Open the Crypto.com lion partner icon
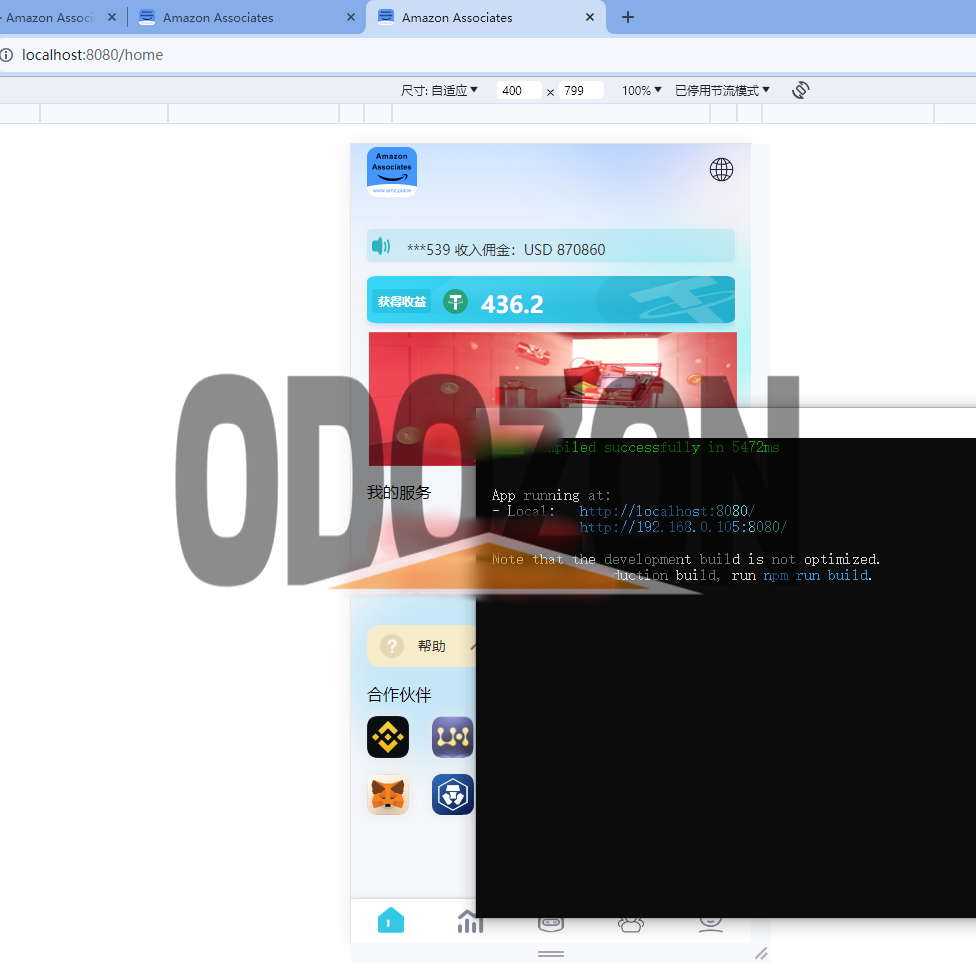This screenshot has width=976, height=971. pyautogui.click(x=453, y=795)
